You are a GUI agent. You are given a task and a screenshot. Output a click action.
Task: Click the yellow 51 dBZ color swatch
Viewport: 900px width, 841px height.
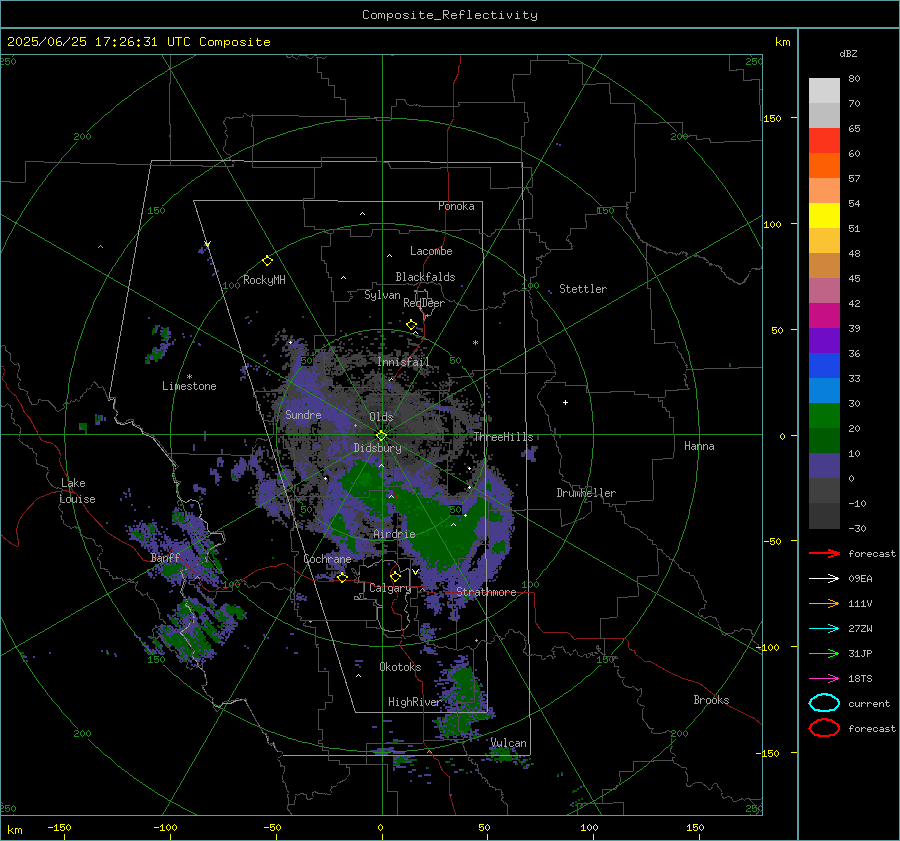(824, 216)
